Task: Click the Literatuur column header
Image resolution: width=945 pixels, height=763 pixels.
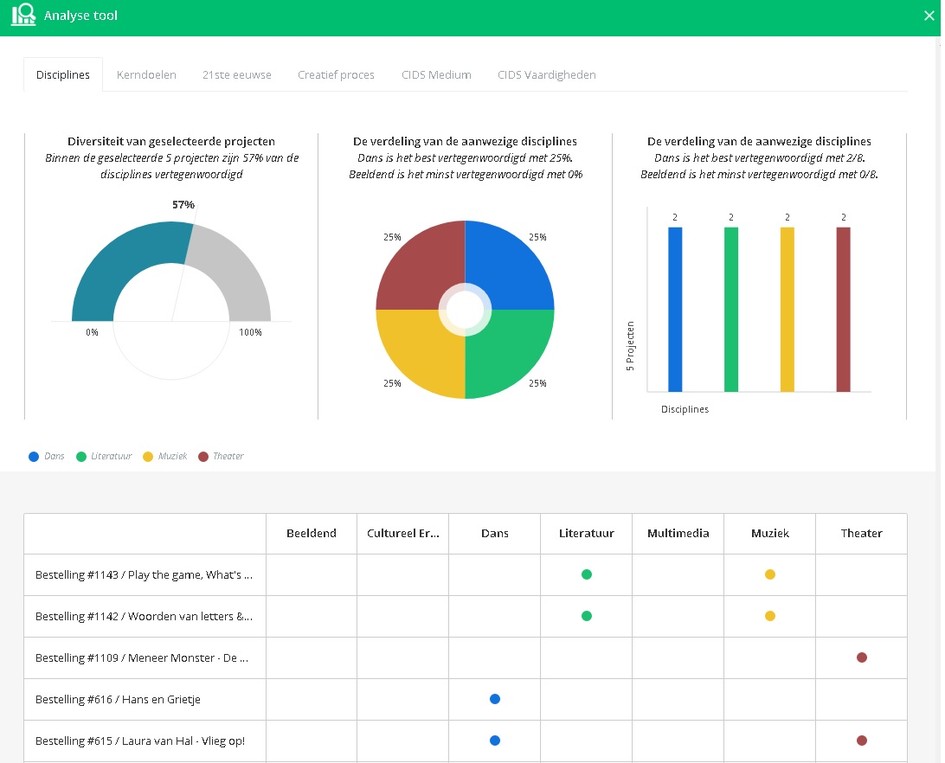Action: pyautogui.click(x=586, y=533)
